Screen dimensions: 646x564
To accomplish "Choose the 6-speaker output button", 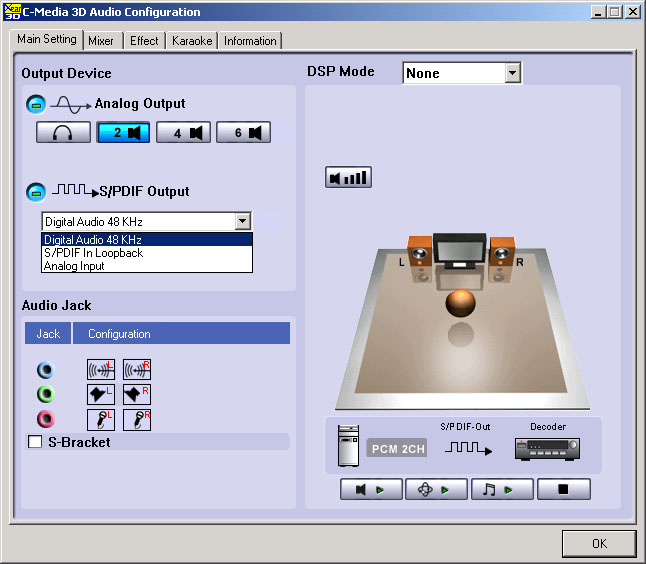I will [x=243, y=132].
